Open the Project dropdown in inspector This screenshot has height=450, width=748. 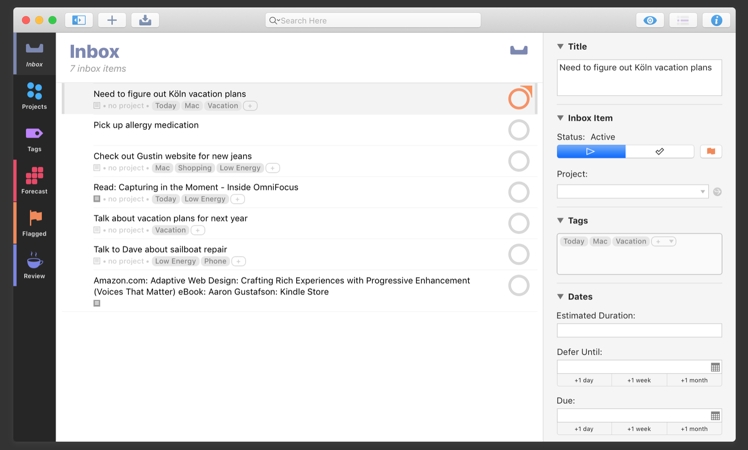click(x=632, y=191)
